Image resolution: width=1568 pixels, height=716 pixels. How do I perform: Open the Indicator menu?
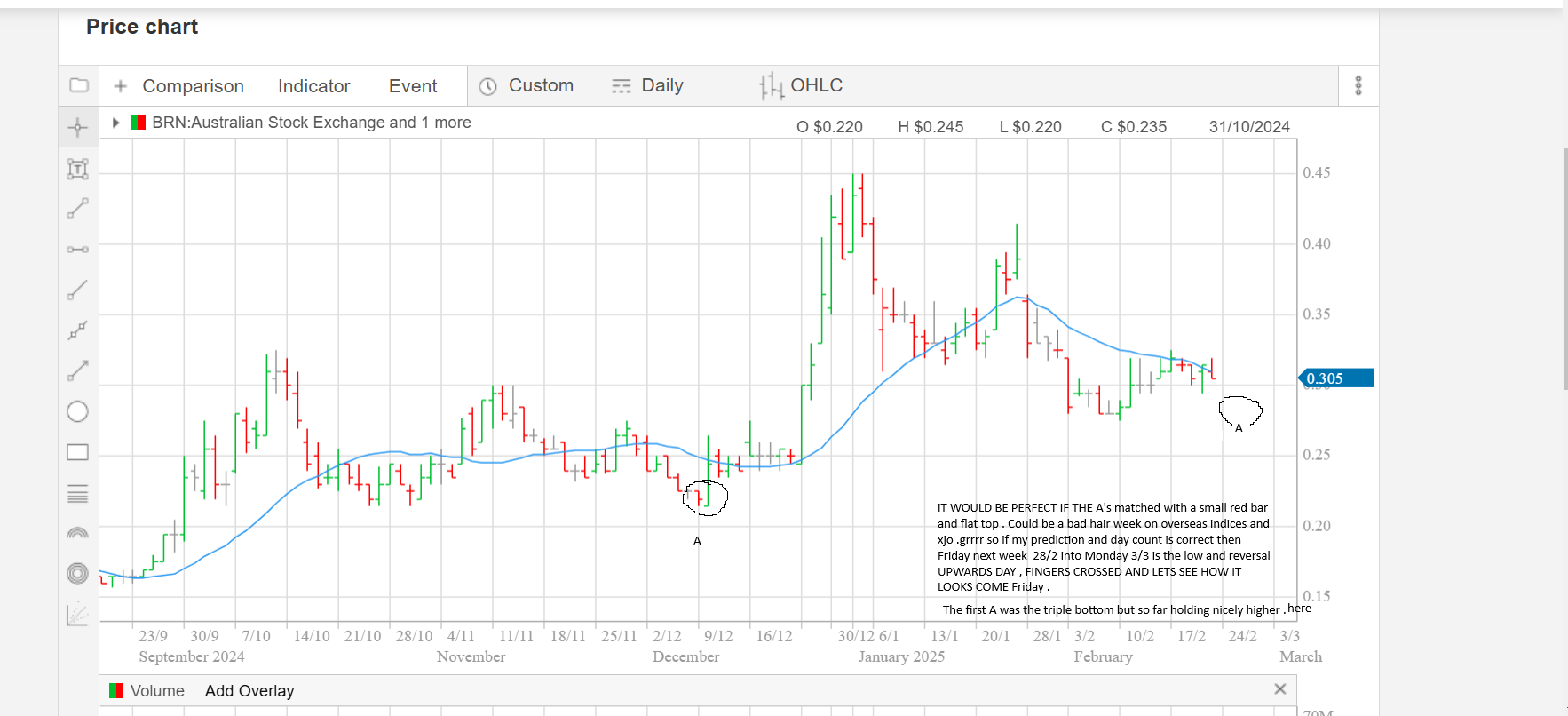314,86
